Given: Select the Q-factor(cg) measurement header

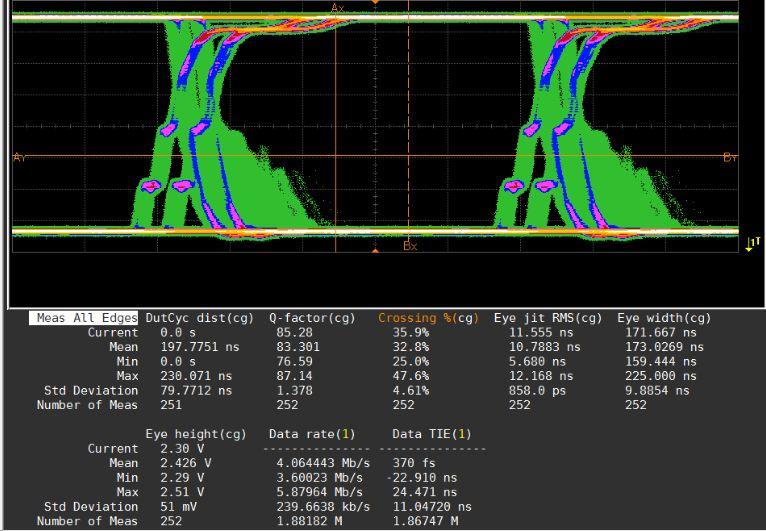Looking at the screenshot, I should coord(312,319).
